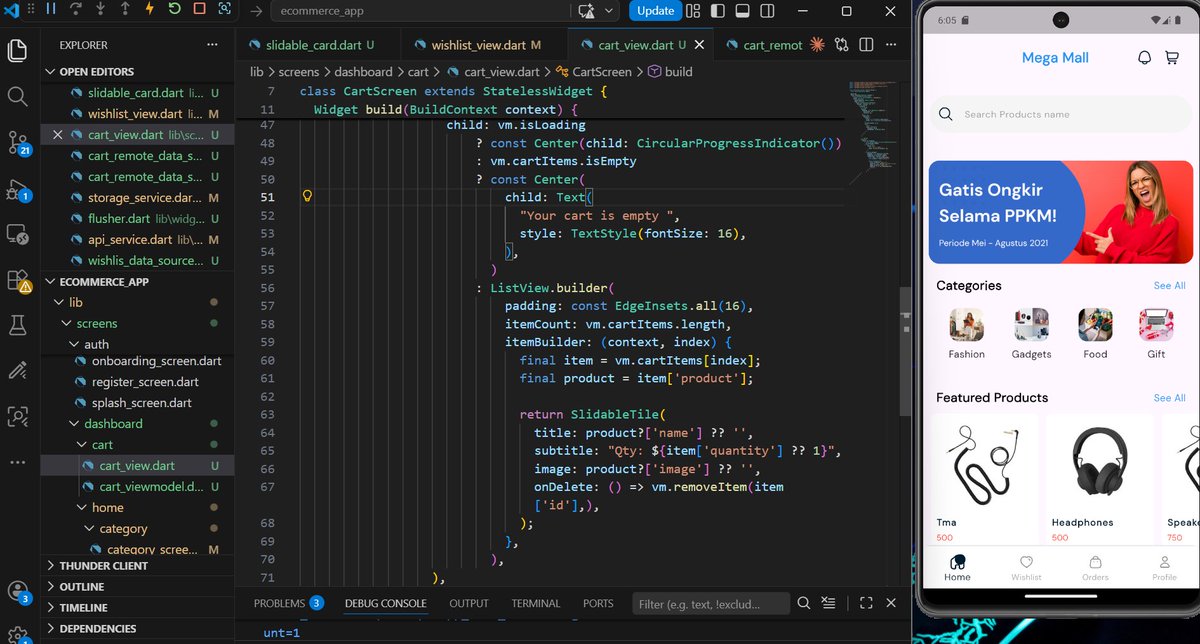Viewport: 1200px width, 644px height.
Task: Trigger Hot Reload with the lightning icon
Action: point(149,10)
